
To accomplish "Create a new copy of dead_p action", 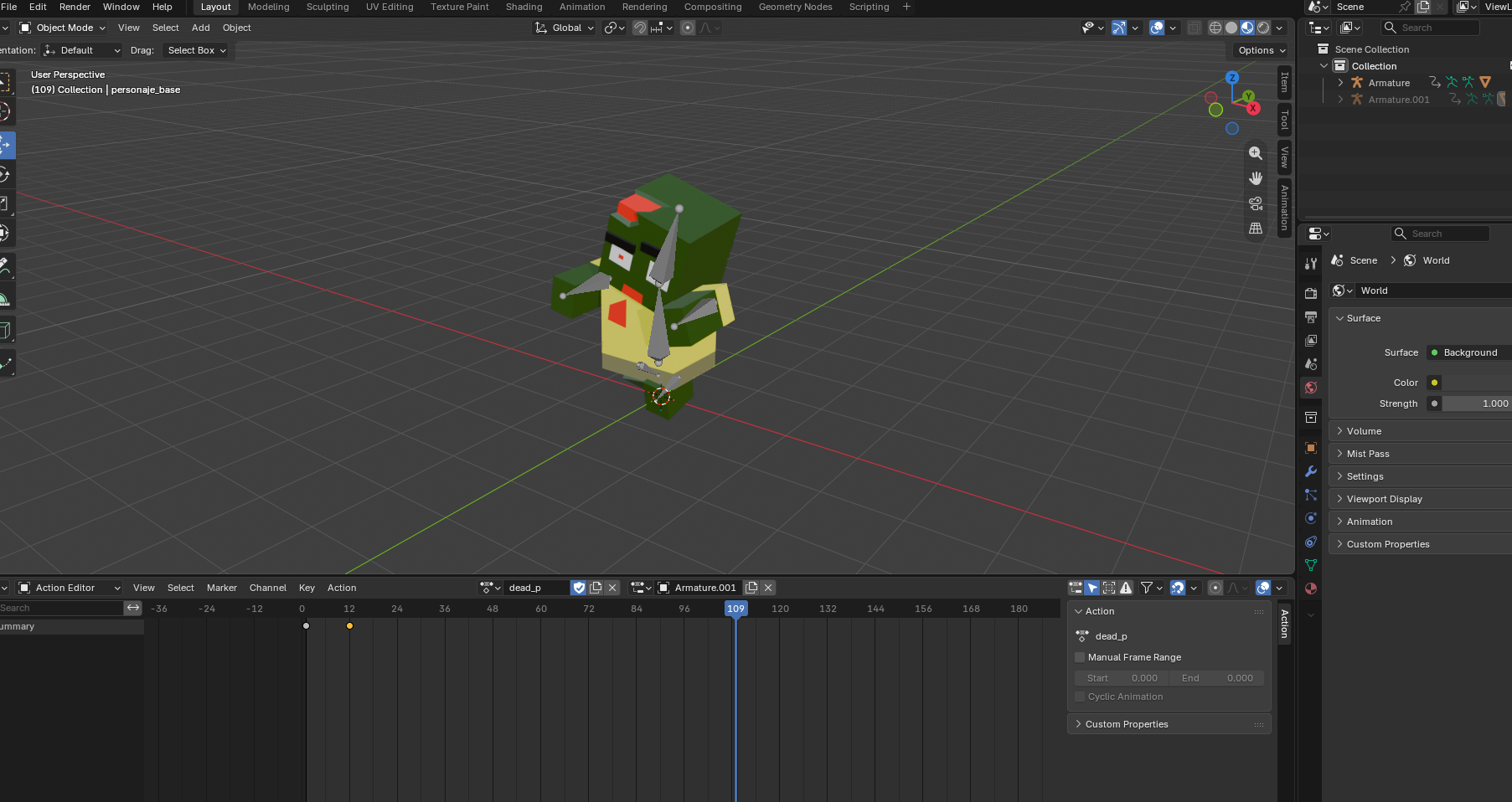I will [596, 588].
